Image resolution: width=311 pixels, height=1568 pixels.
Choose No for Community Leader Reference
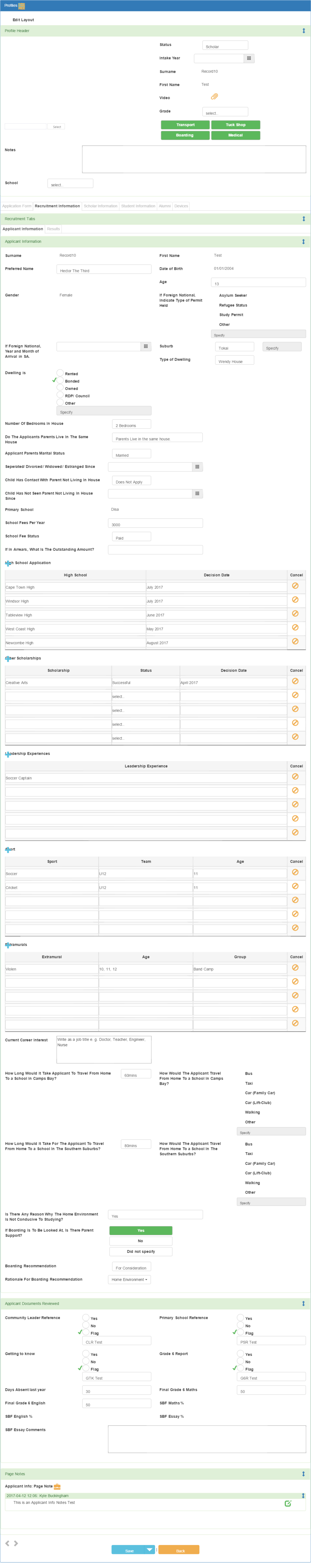click(x=85, y=1325)
